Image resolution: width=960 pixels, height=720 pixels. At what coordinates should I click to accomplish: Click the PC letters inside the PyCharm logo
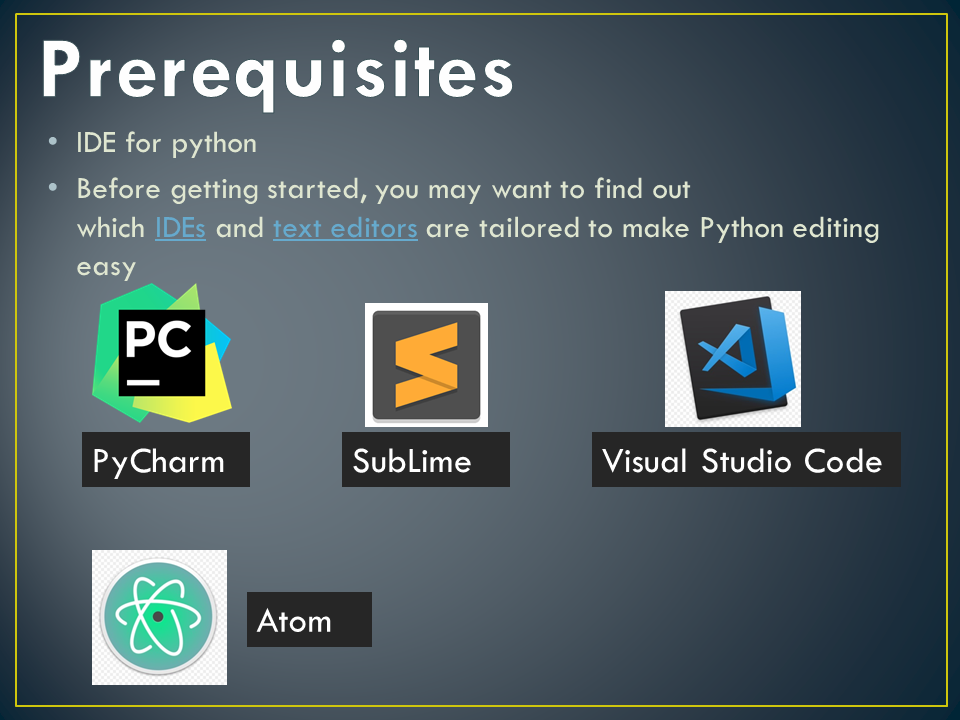point(158,340)
